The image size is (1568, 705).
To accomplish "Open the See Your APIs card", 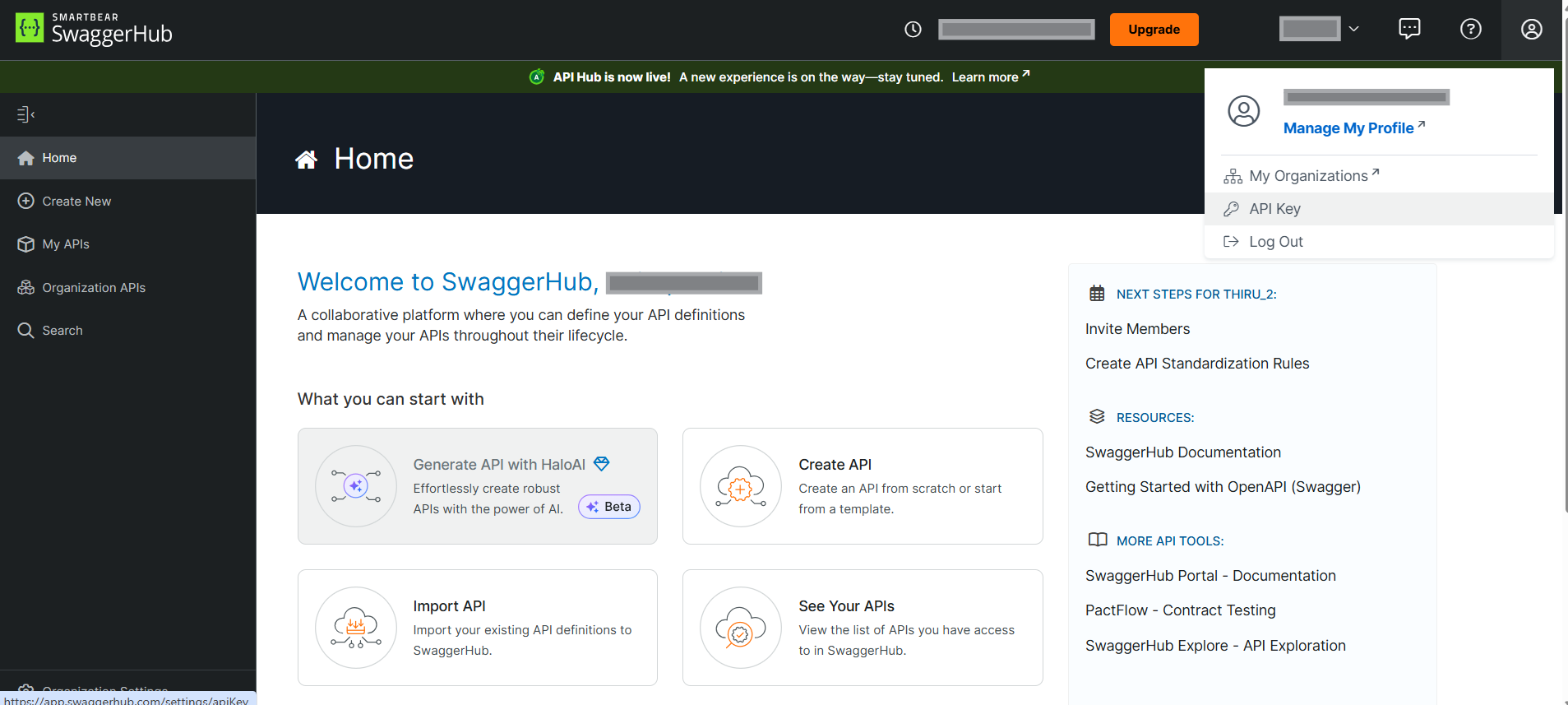I will tap(863, 628).
